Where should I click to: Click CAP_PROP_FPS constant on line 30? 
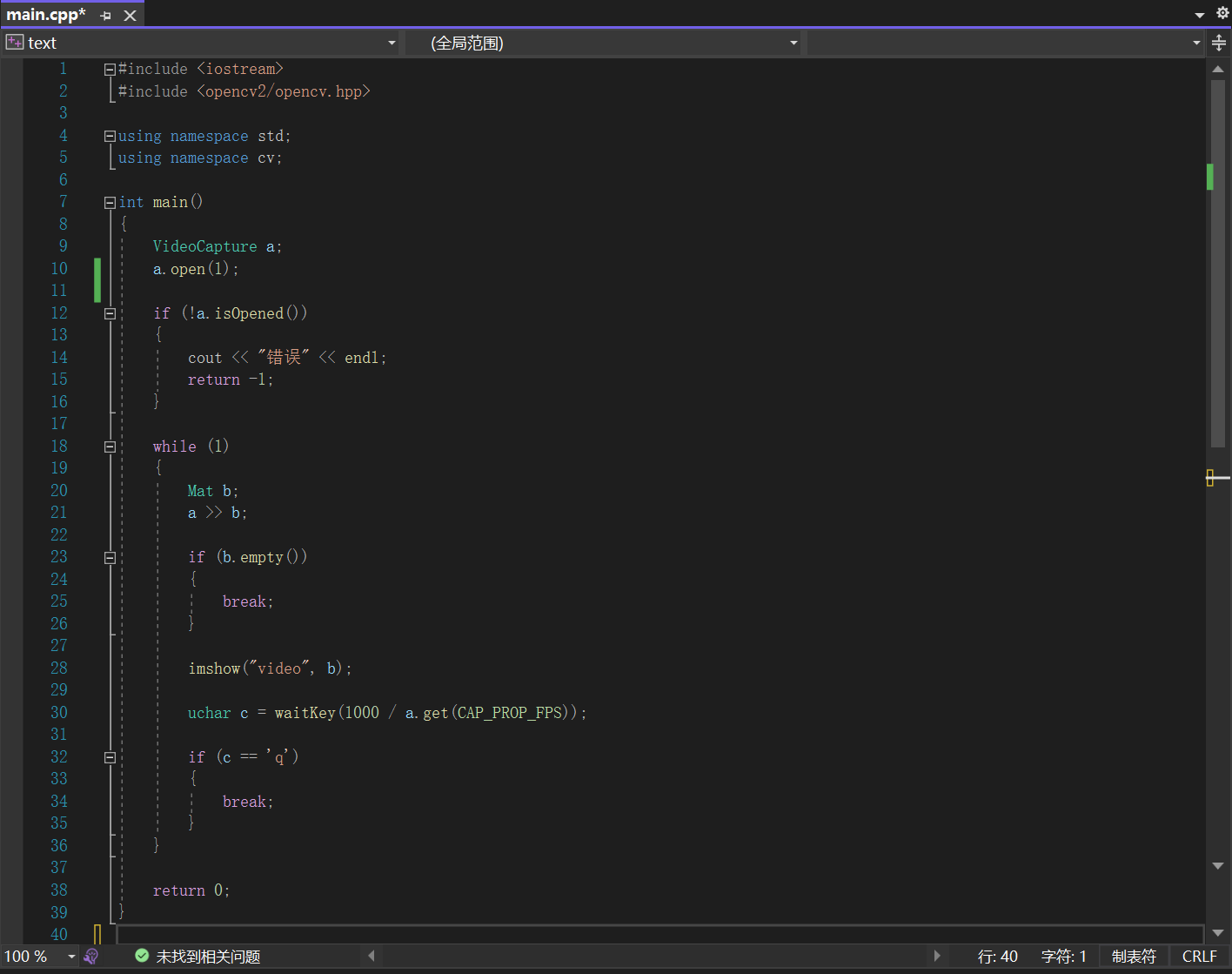click(510, 713)
